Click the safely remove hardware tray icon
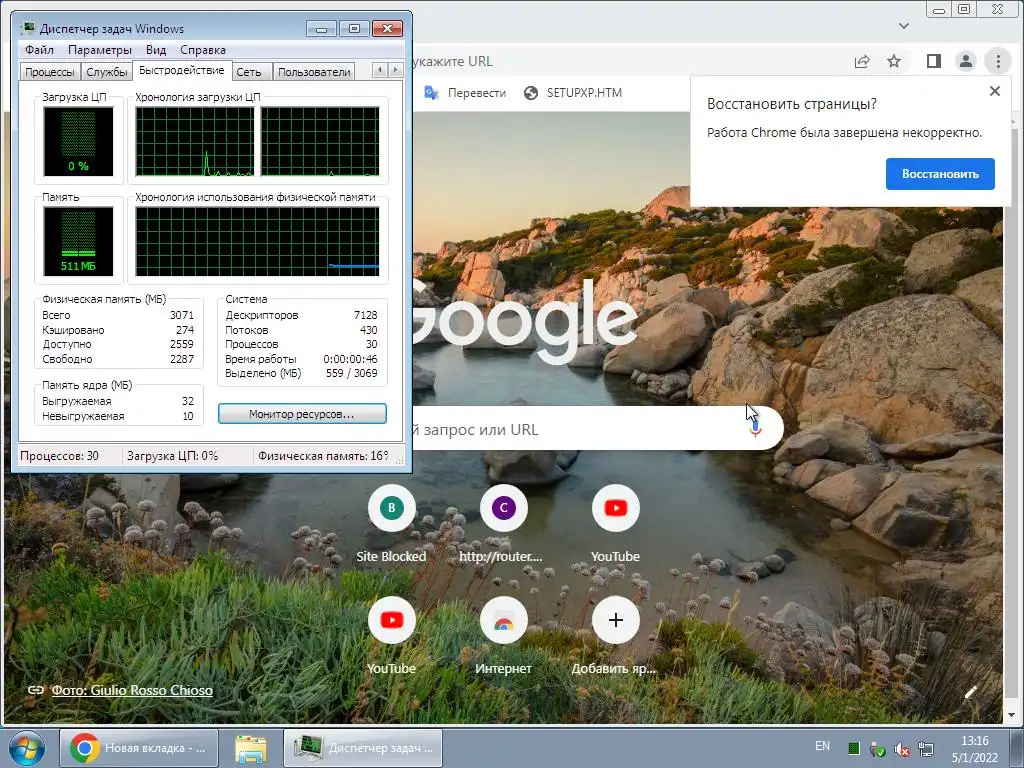 [x=877, y=749]
